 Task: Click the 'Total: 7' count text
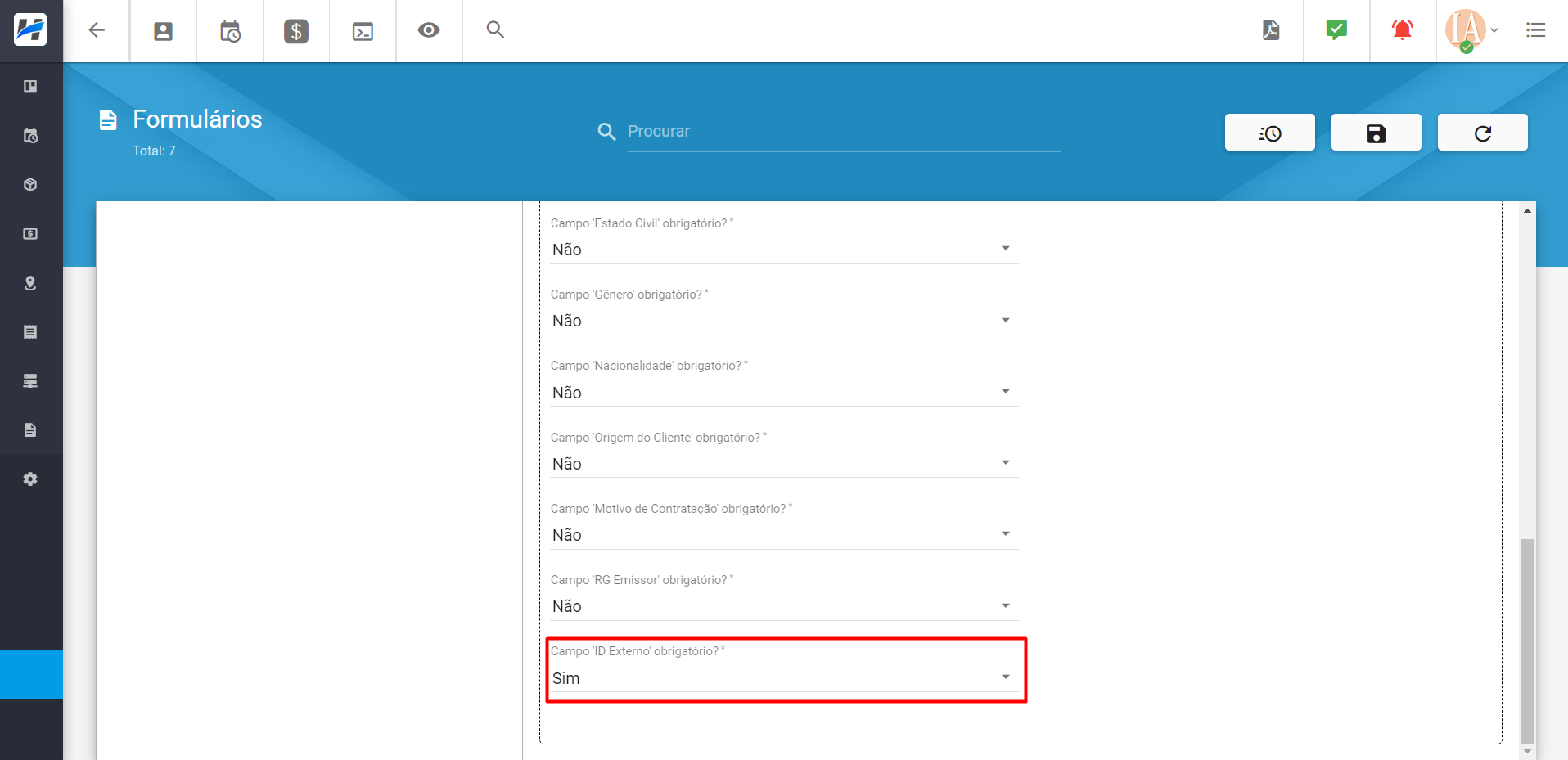point(154,151)
